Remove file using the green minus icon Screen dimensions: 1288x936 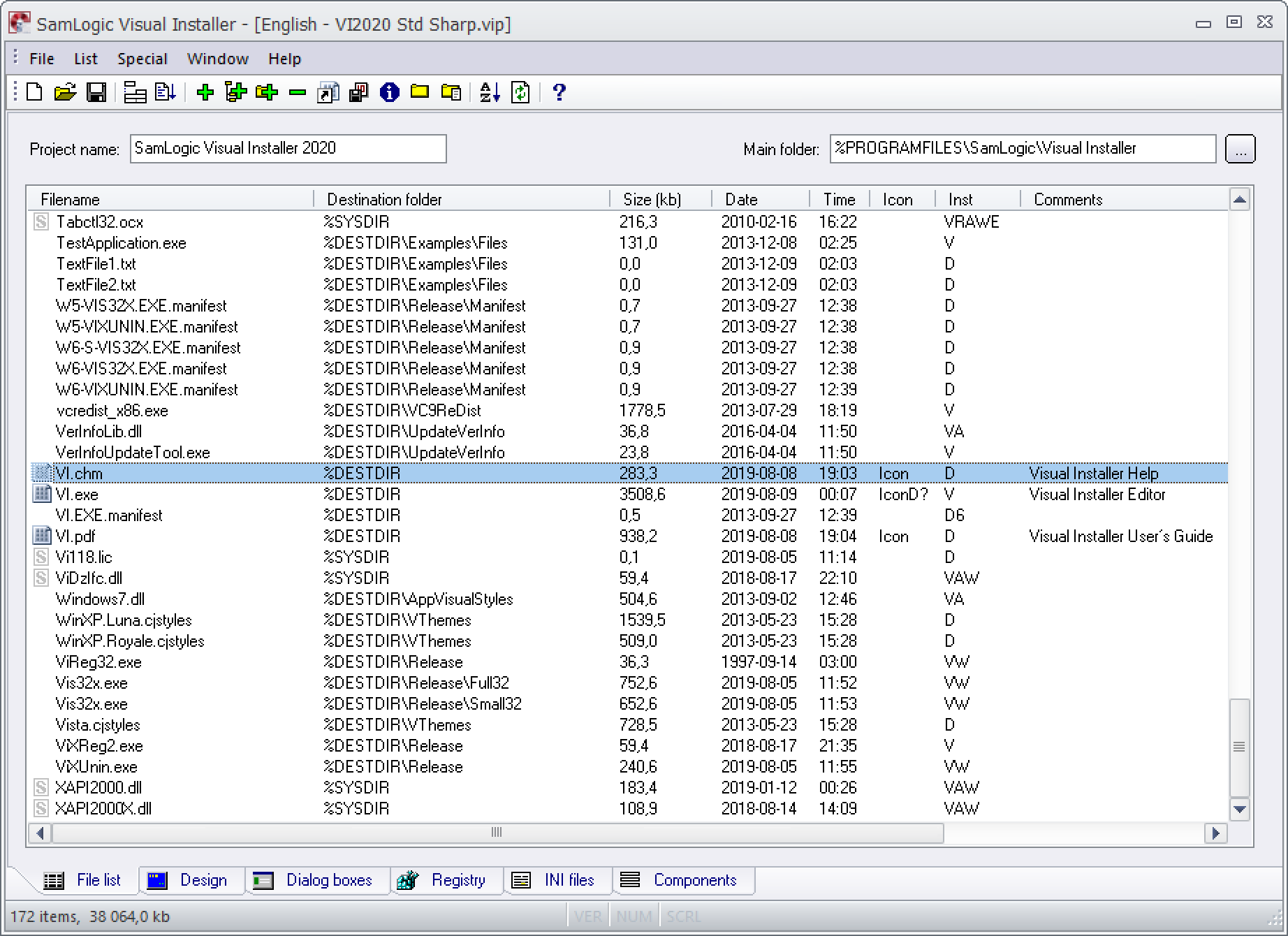(298, 92)
